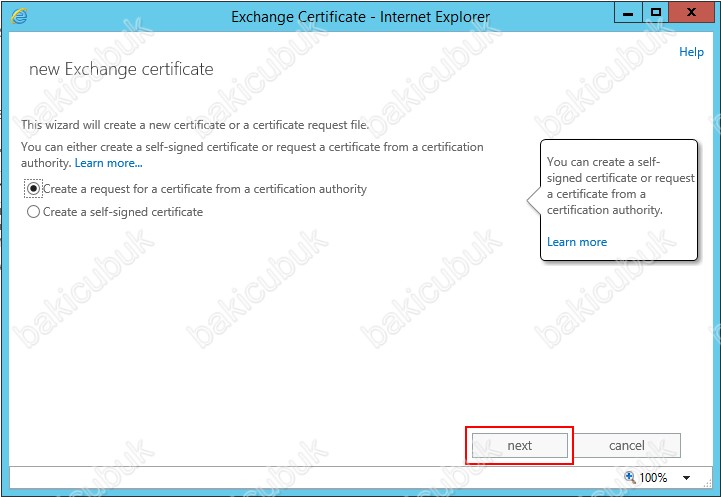Open the Help link
The height and width of the screenshot is (497, 721).
click(691, 52)
